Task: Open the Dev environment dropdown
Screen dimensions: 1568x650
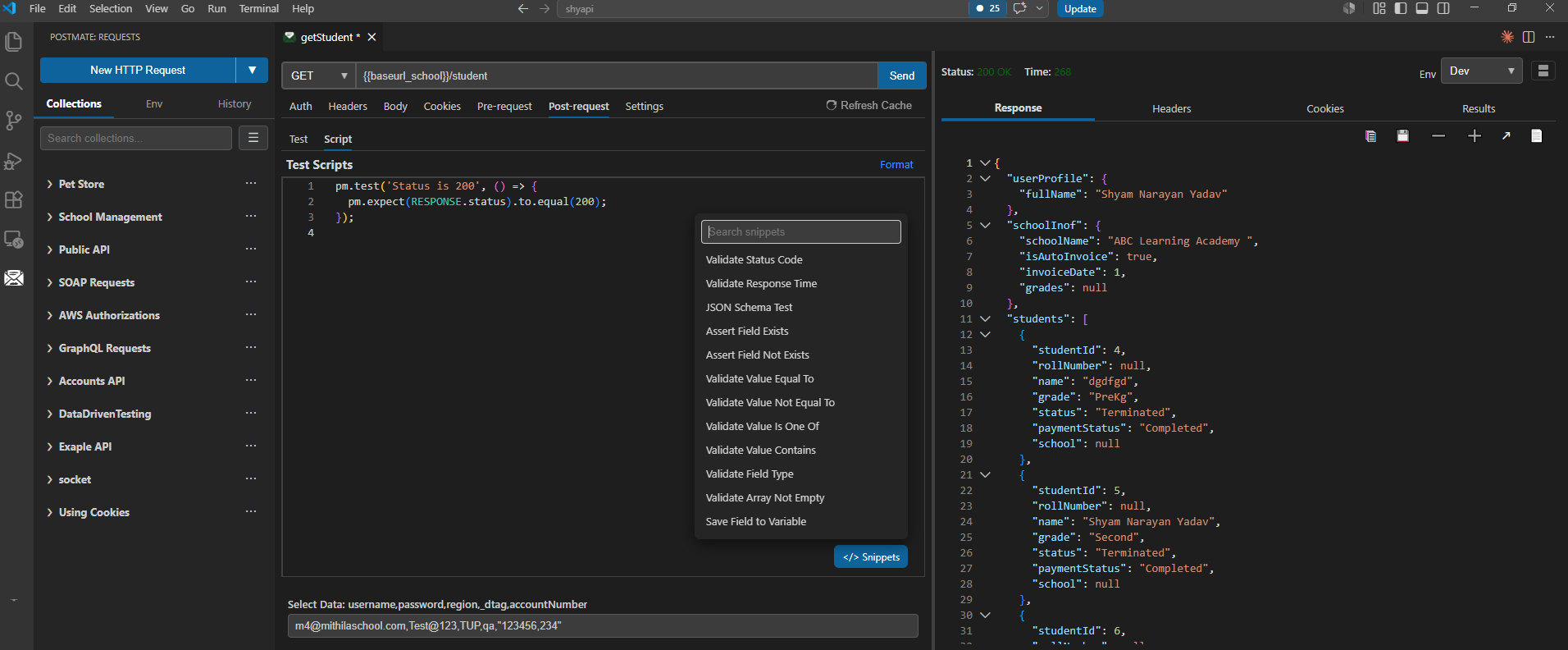Action: 1483,71
